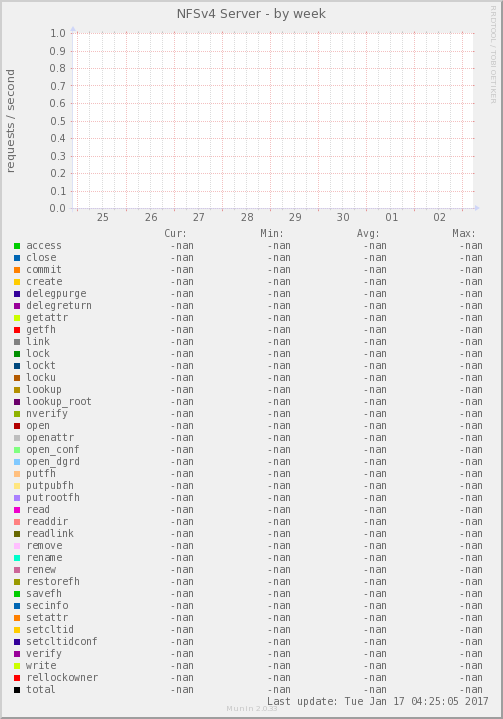The height and width of the screenshot is (719, 503).
Task: Select the gray swatch beside link
Action: [17, 342]
